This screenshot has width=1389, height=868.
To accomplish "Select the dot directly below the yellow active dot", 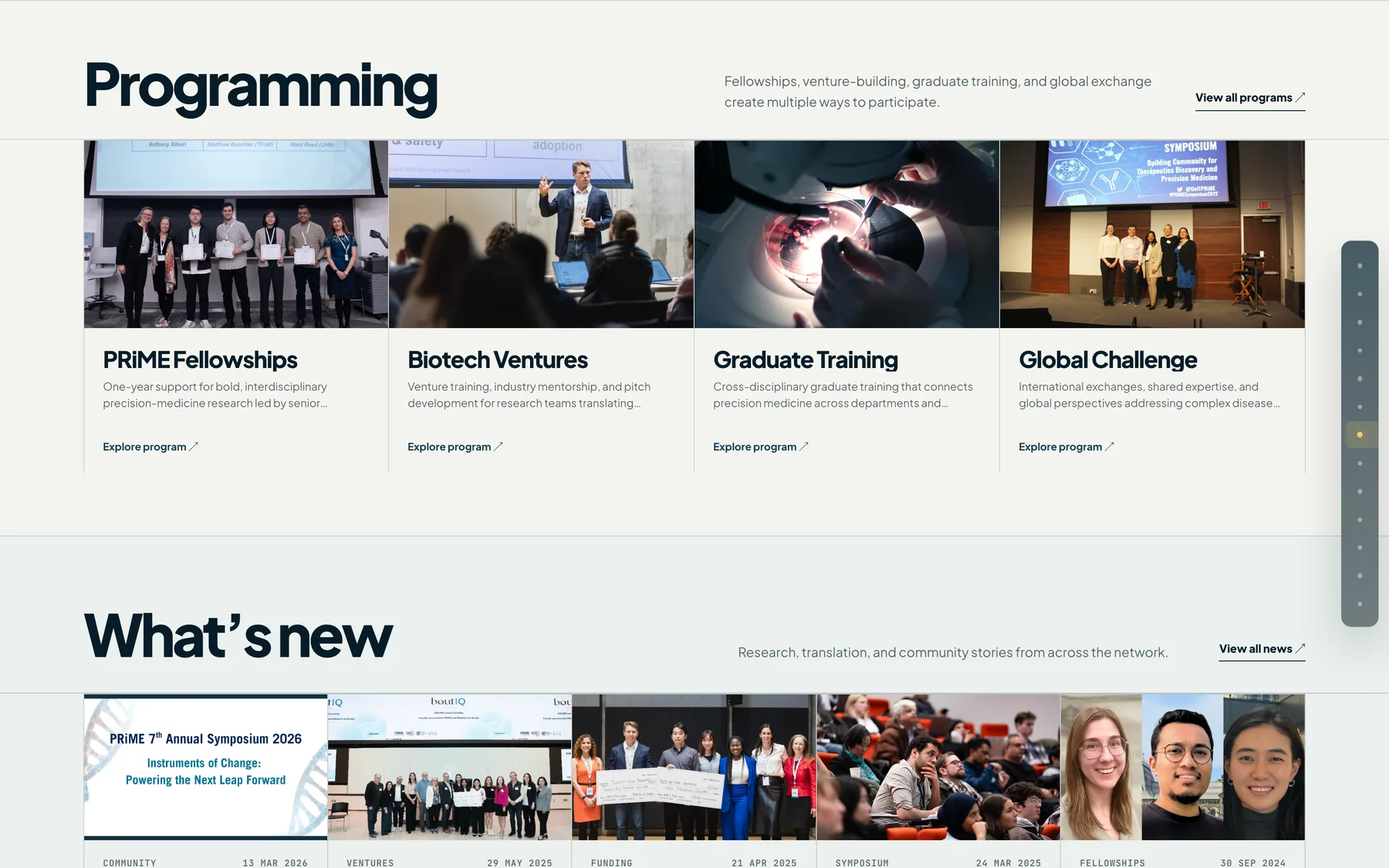I will tap(1360, 463).
